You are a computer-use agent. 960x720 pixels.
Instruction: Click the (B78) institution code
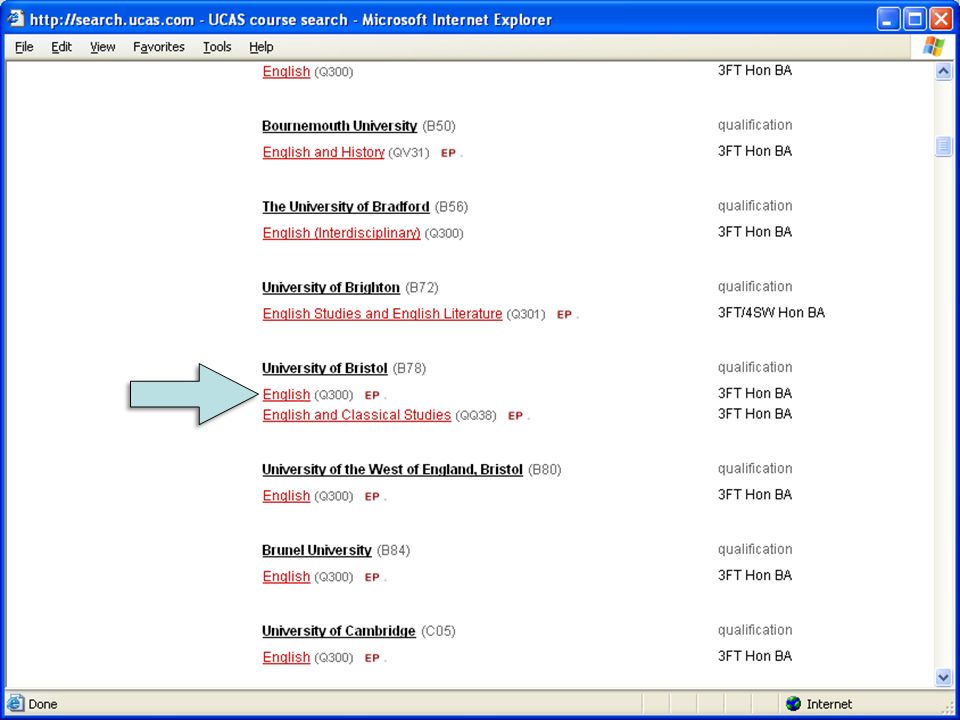(409, 369)
